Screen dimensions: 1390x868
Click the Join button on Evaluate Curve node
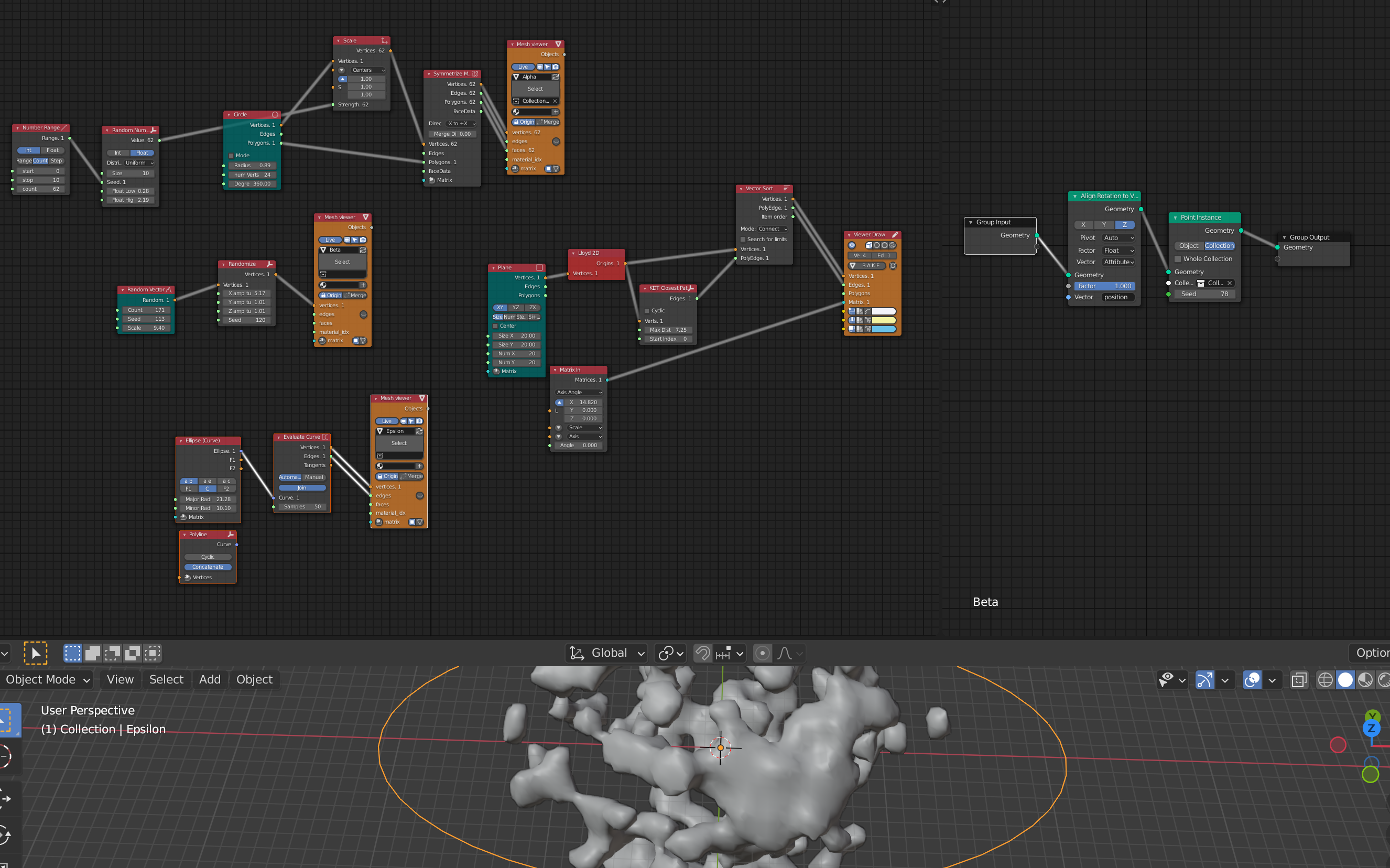[x=302, y=487]
